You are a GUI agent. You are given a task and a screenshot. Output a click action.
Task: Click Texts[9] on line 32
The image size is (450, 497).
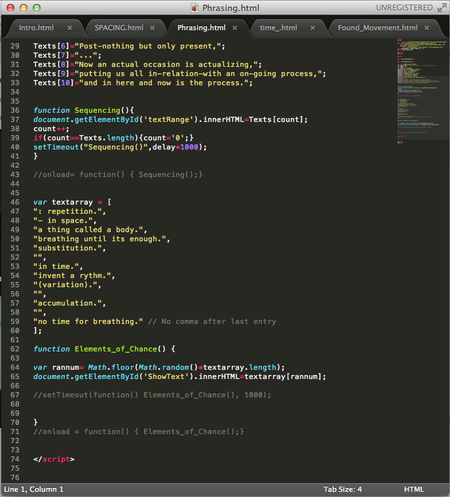pos(51,74)
